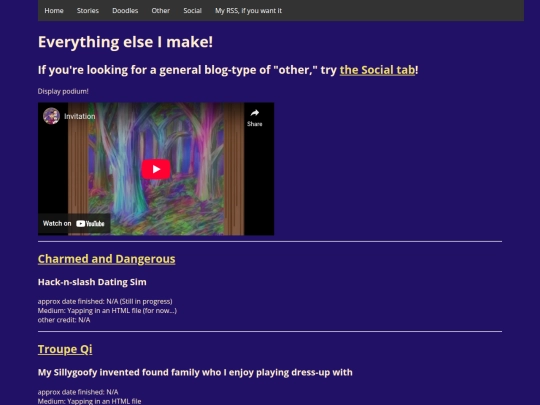The image size is (540, 405).
Task: Go to the Stories page
Action: (88, 11)
